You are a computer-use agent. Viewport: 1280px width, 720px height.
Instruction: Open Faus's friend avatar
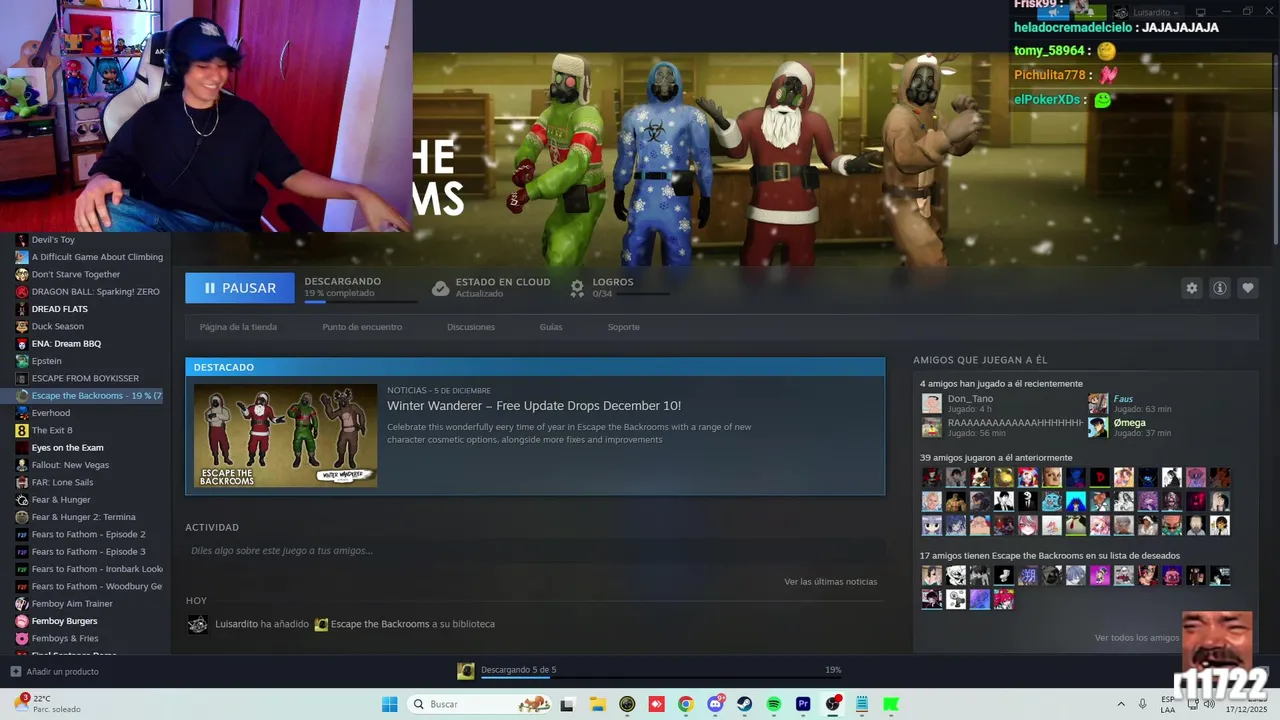tap(1098, 404)
